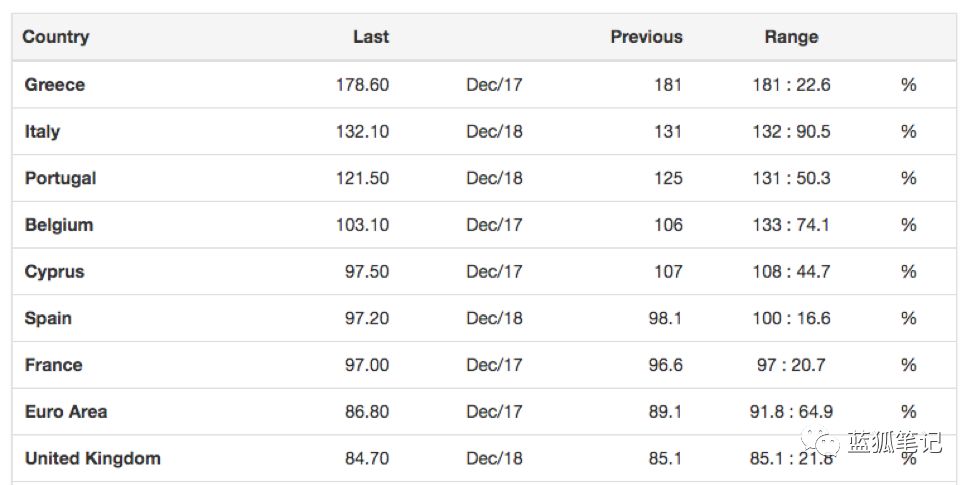Sort by the Country column header
Viewport: 974px width, 485px height.
(56, 37)
